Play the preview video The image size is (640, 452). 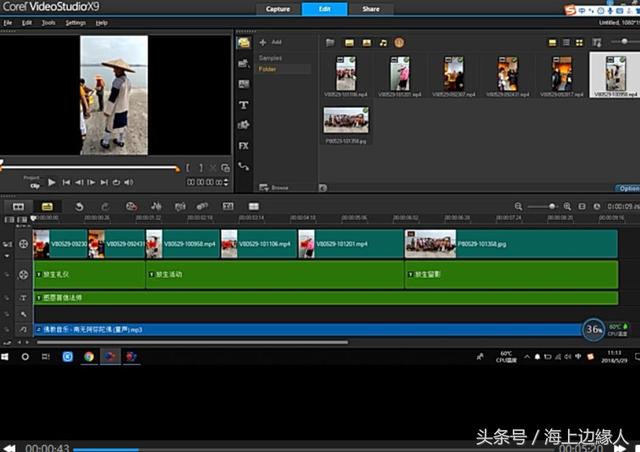51,182
